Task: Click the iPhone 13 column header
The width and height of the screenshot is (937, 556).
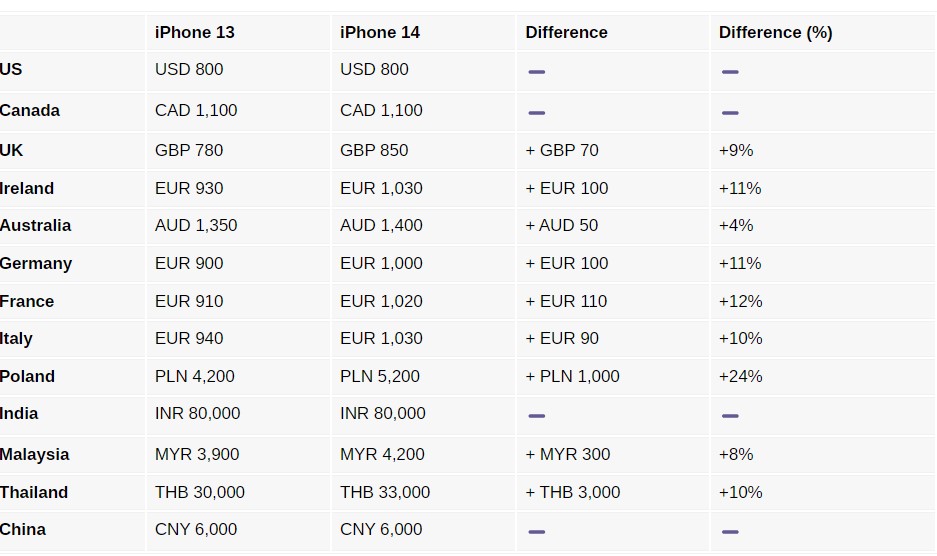Action: click(x=195, y=32)
